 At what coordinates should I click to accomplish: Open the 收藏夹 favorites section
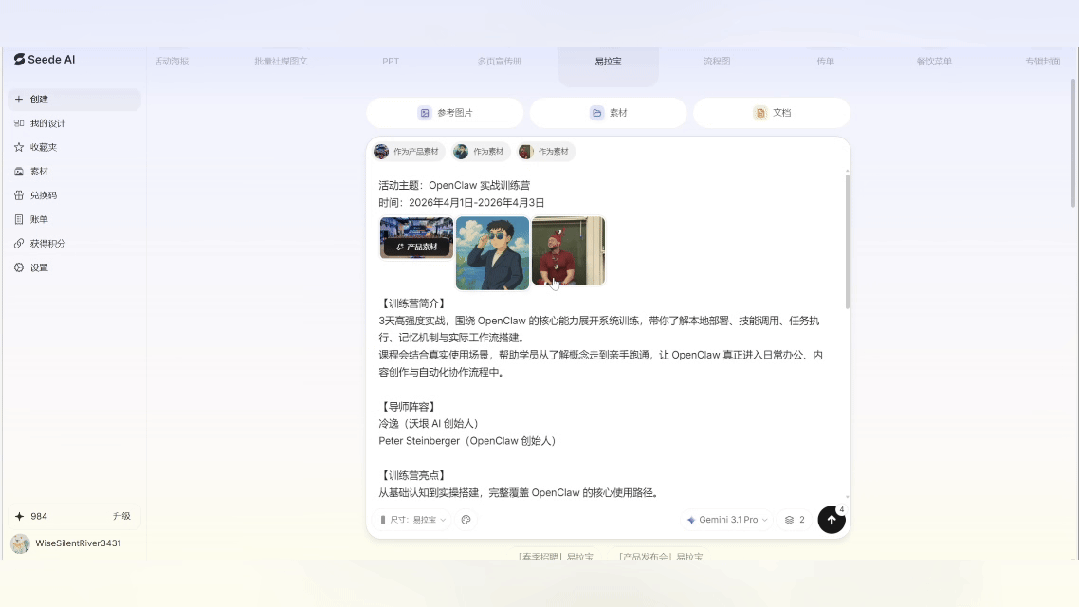pos(40,146)
